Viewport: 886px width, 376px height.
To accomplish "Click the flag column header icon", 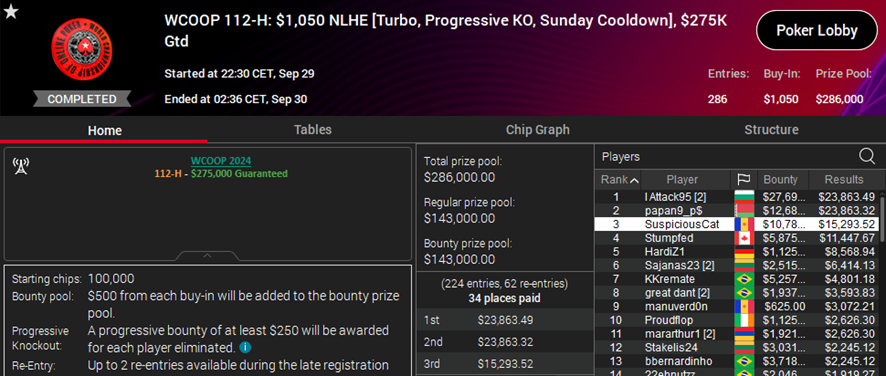I will 744,180.
